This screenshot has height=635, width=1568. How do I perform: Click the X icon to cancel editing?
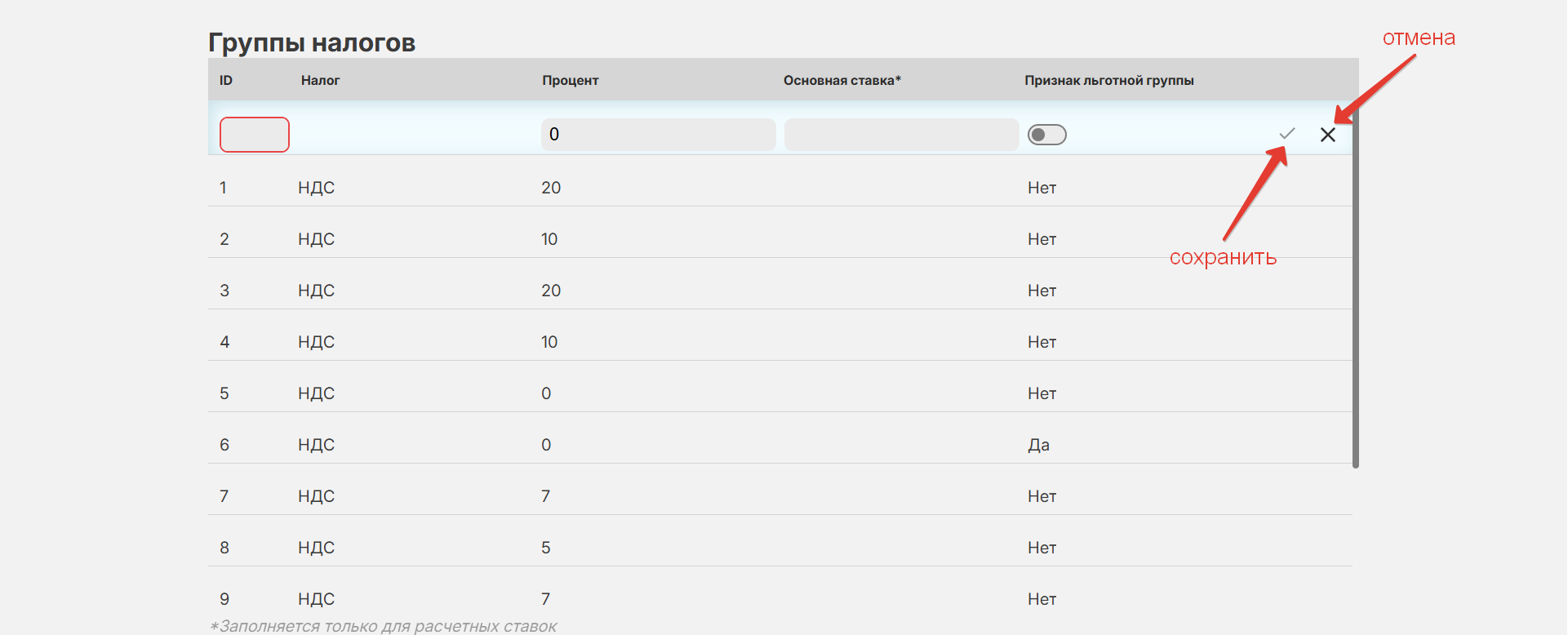(1328, 135)
